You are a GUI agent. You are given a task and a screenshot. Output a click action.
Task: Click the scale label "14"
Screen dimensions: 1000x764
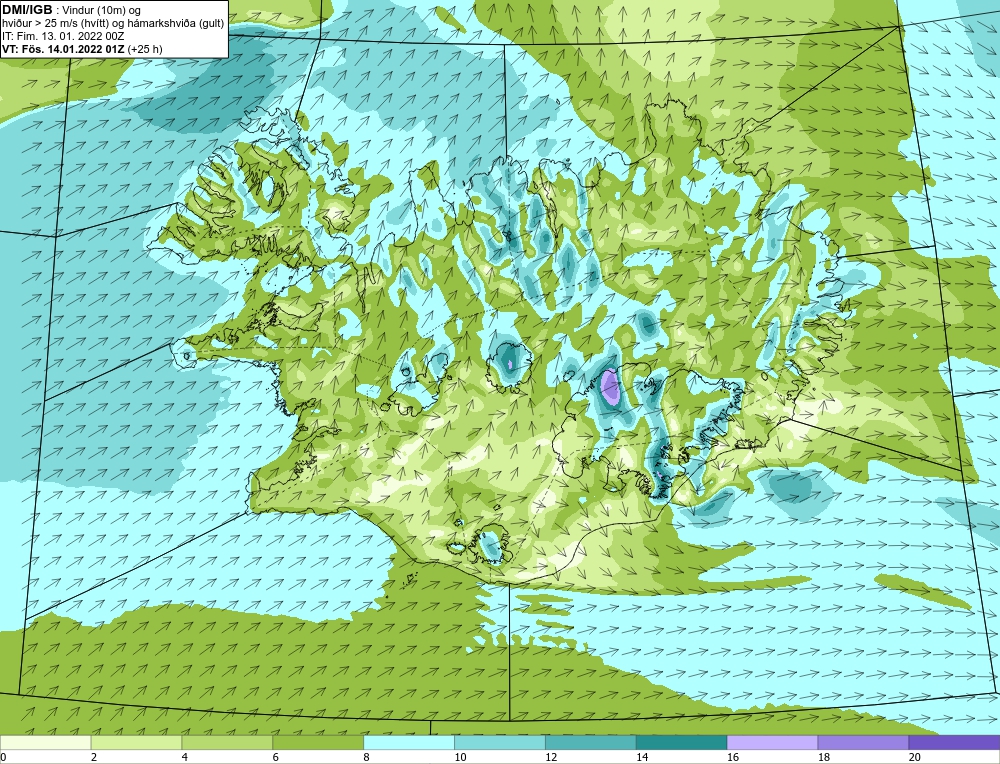point(642,757)
